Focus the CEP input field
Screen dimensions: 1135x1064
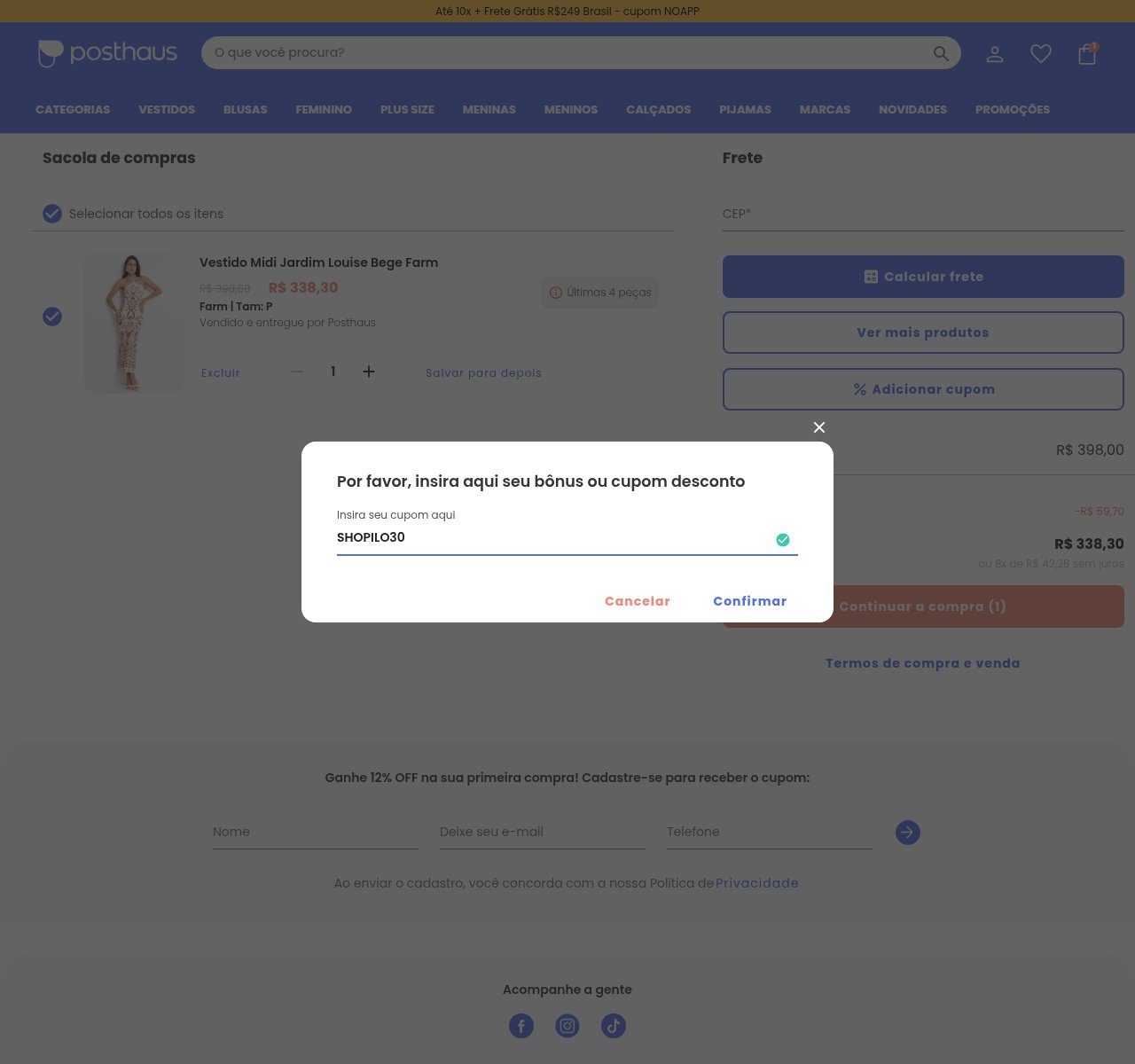tap(923, 214)
